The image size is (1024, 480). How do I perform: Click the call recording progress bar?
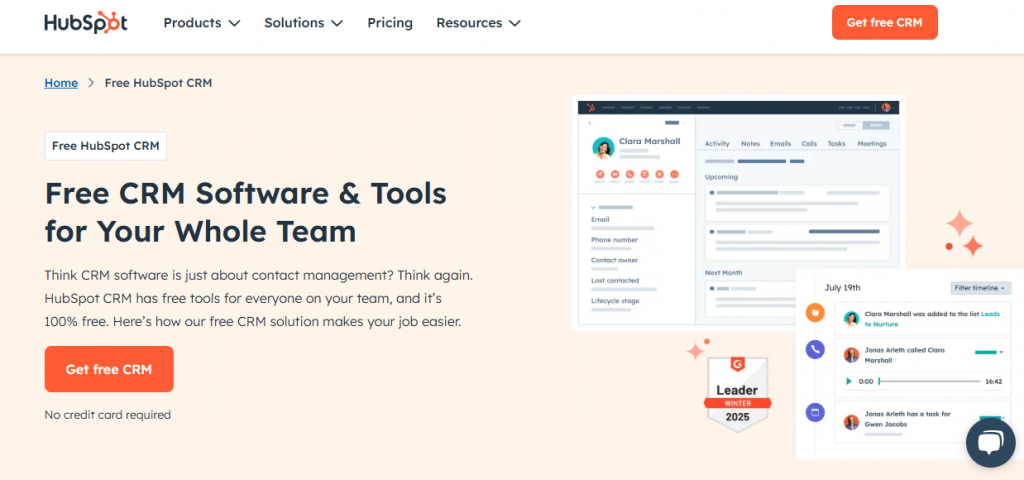[x=929, y=381]
